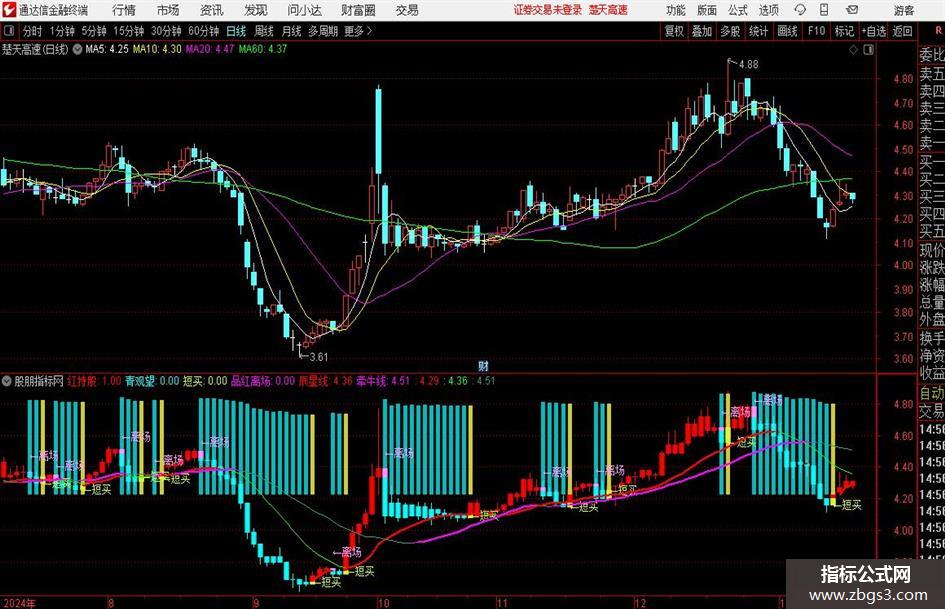Open the 版面 menu
This screenshot has height=609, width=945.
pos(706,10)
